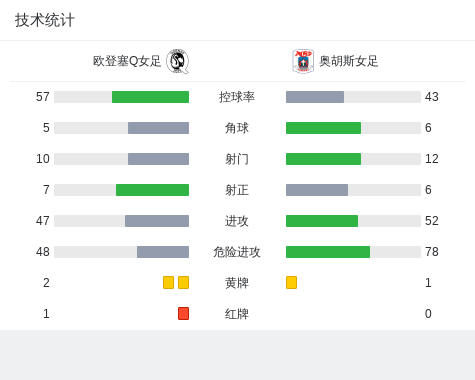Viewport: 475px width, 380px height.
Task: Open the 欧登塞Q女足 team name link
Action: pyautogui.click(x=127, y=61)
